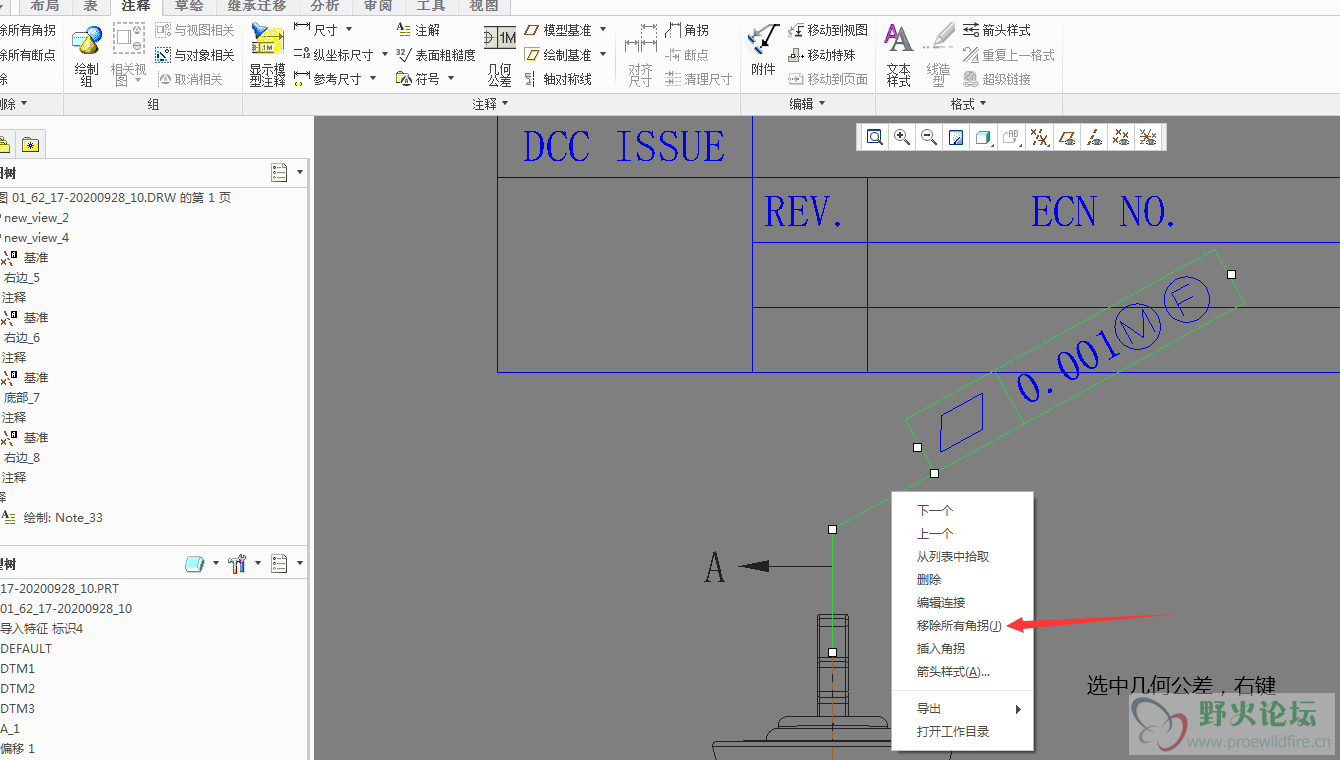Open the 导出 submenu
Image resolution: width=1340 pixels, height=760 pixels.
[x=961, y=708]
